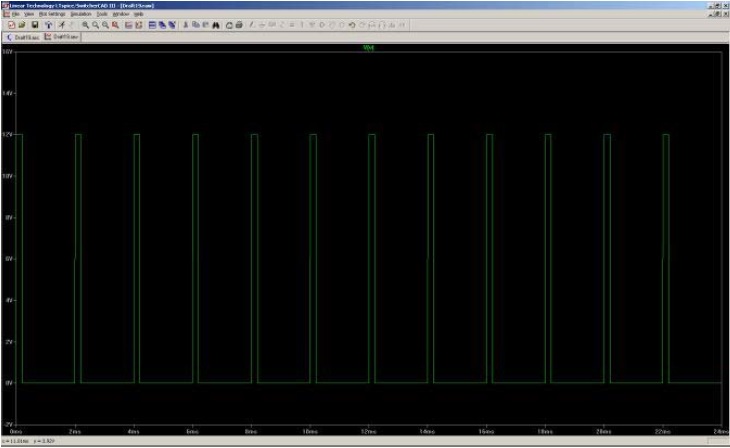Click the Close All Windows icon

172,25
